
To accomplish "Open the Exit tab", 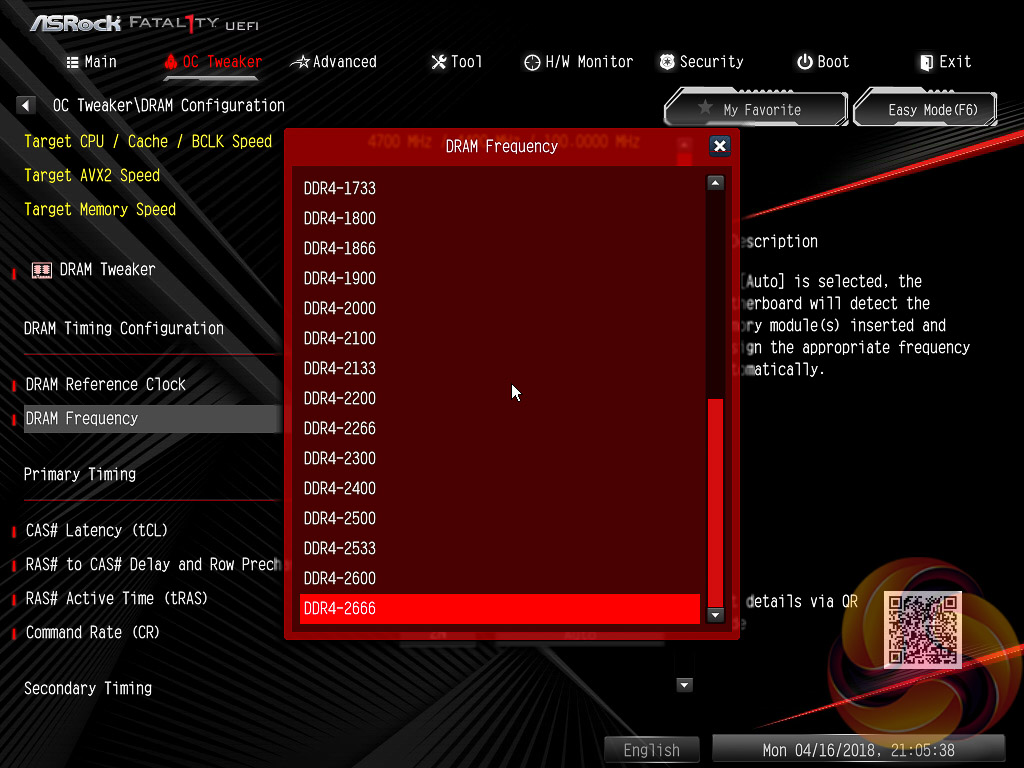I will 945,62.
